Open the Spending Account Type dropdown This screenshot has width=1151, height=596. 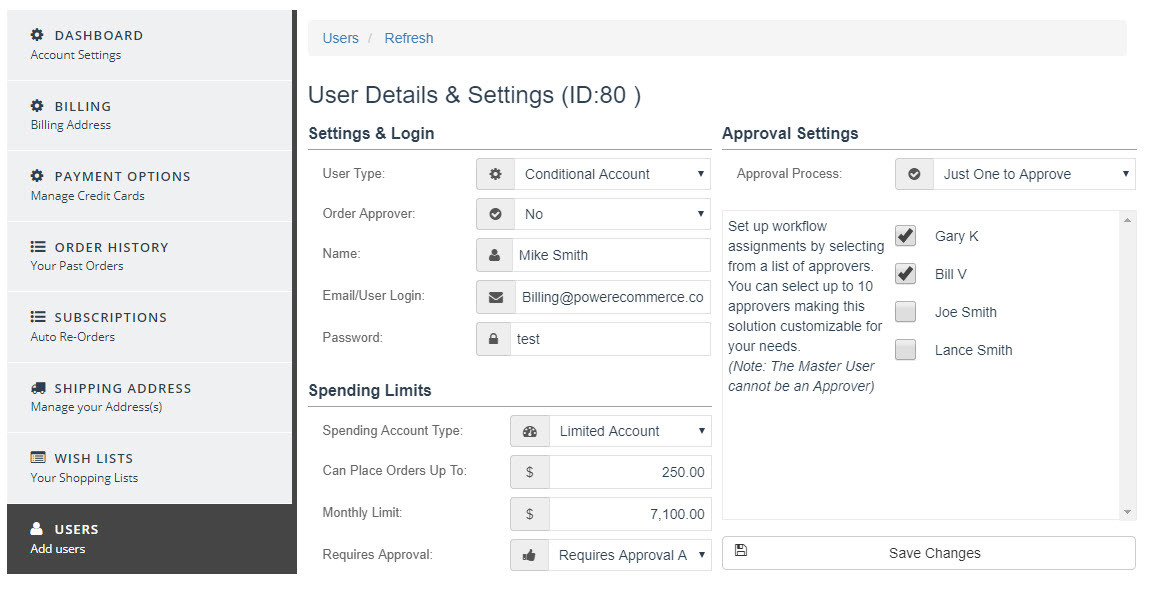[629, 431]
